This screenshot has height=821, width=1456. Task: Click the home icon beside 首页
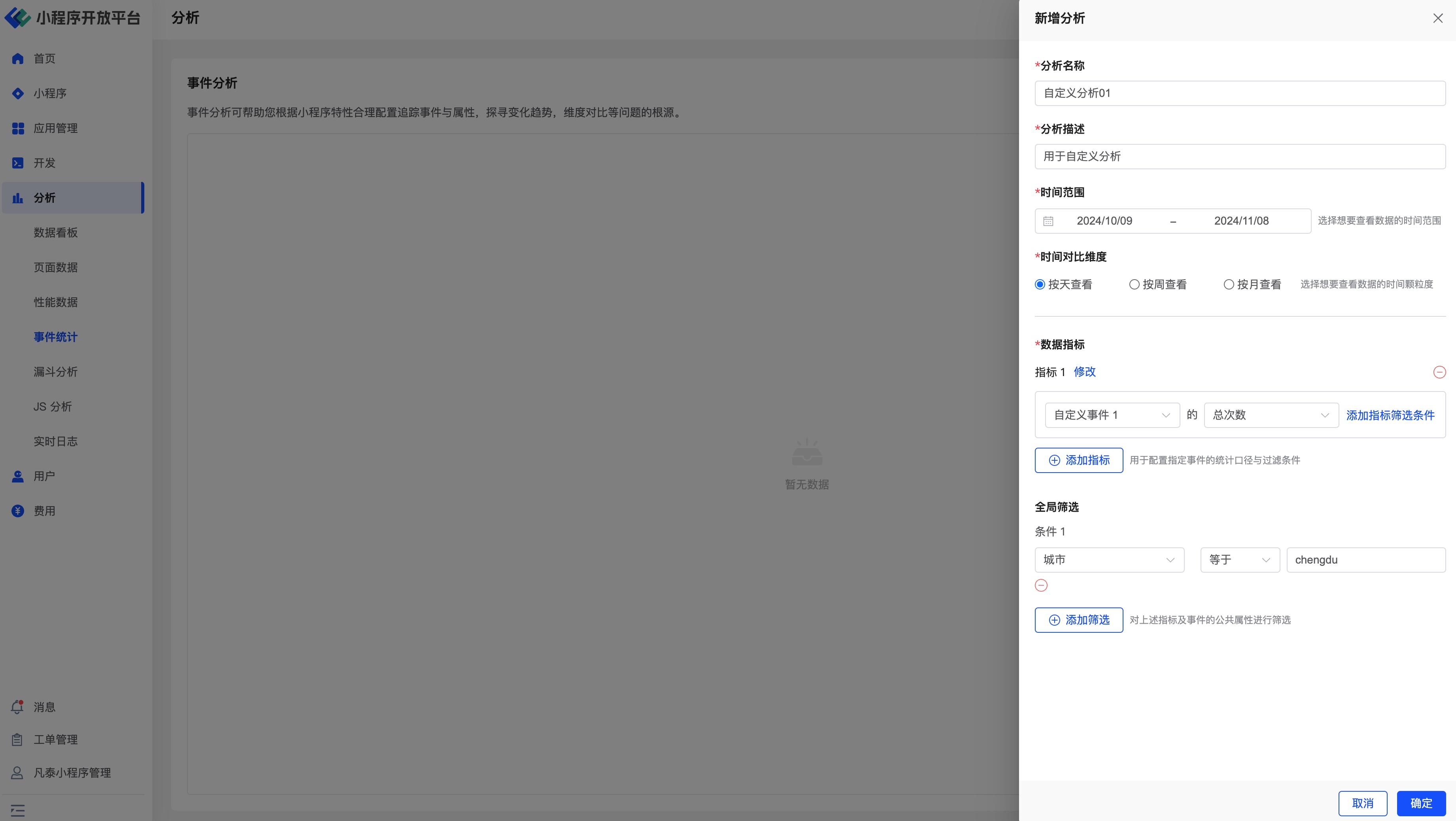coord(17,59)
